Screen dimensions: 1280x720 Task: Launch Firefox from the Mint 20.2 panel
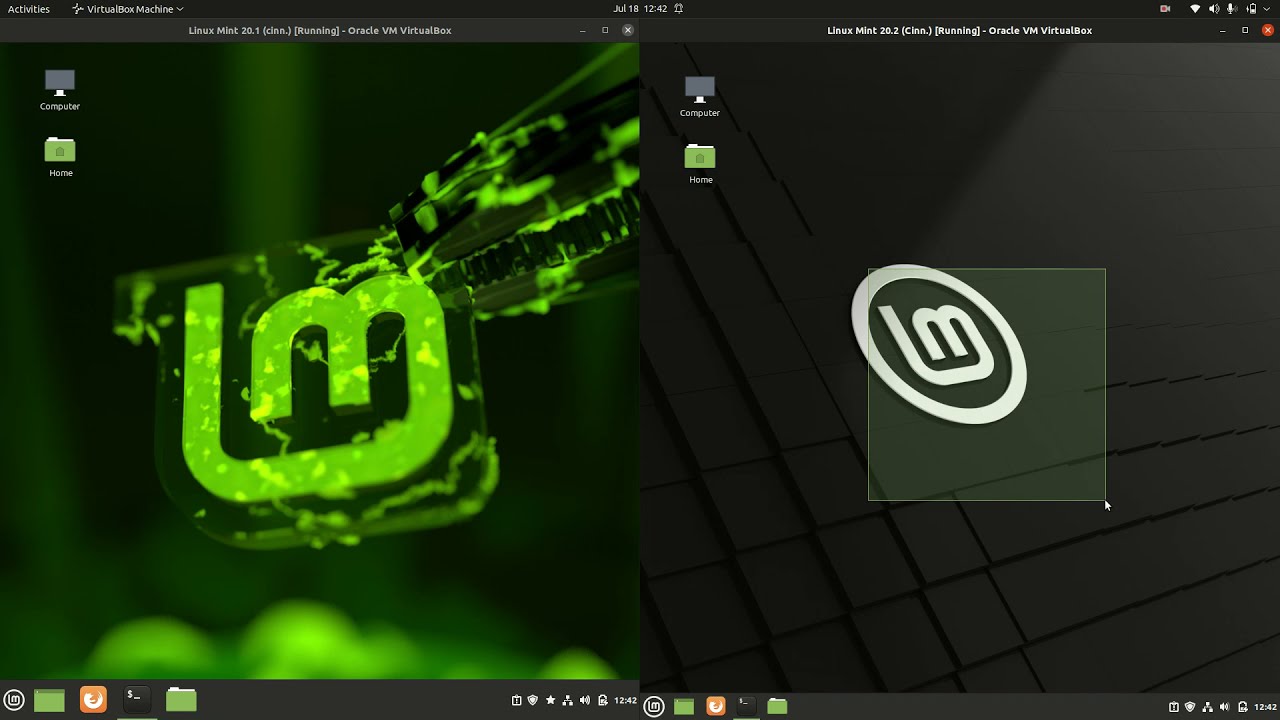click(715, 706)
